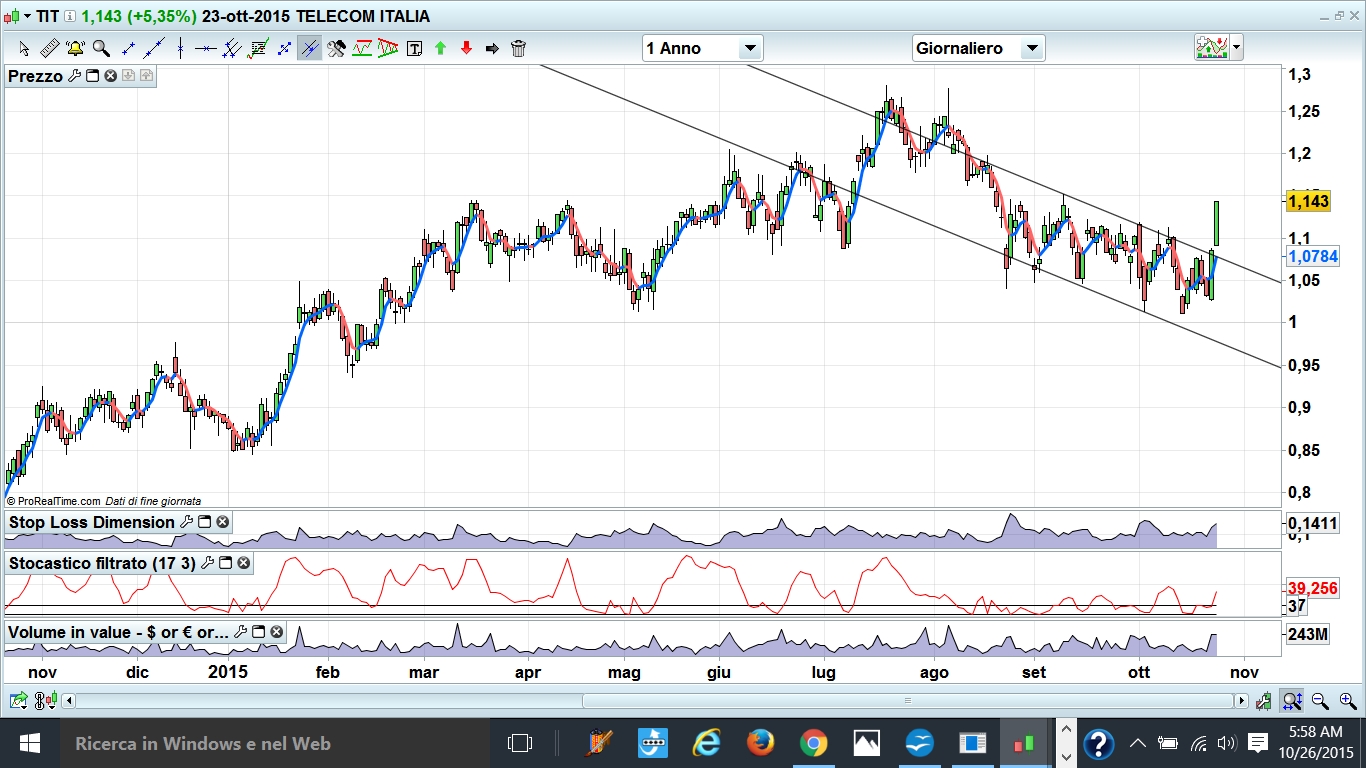This screenshot has height=768, width=1366.
Task: Click the highlighted channel line tool
Action: pos(310,48)
